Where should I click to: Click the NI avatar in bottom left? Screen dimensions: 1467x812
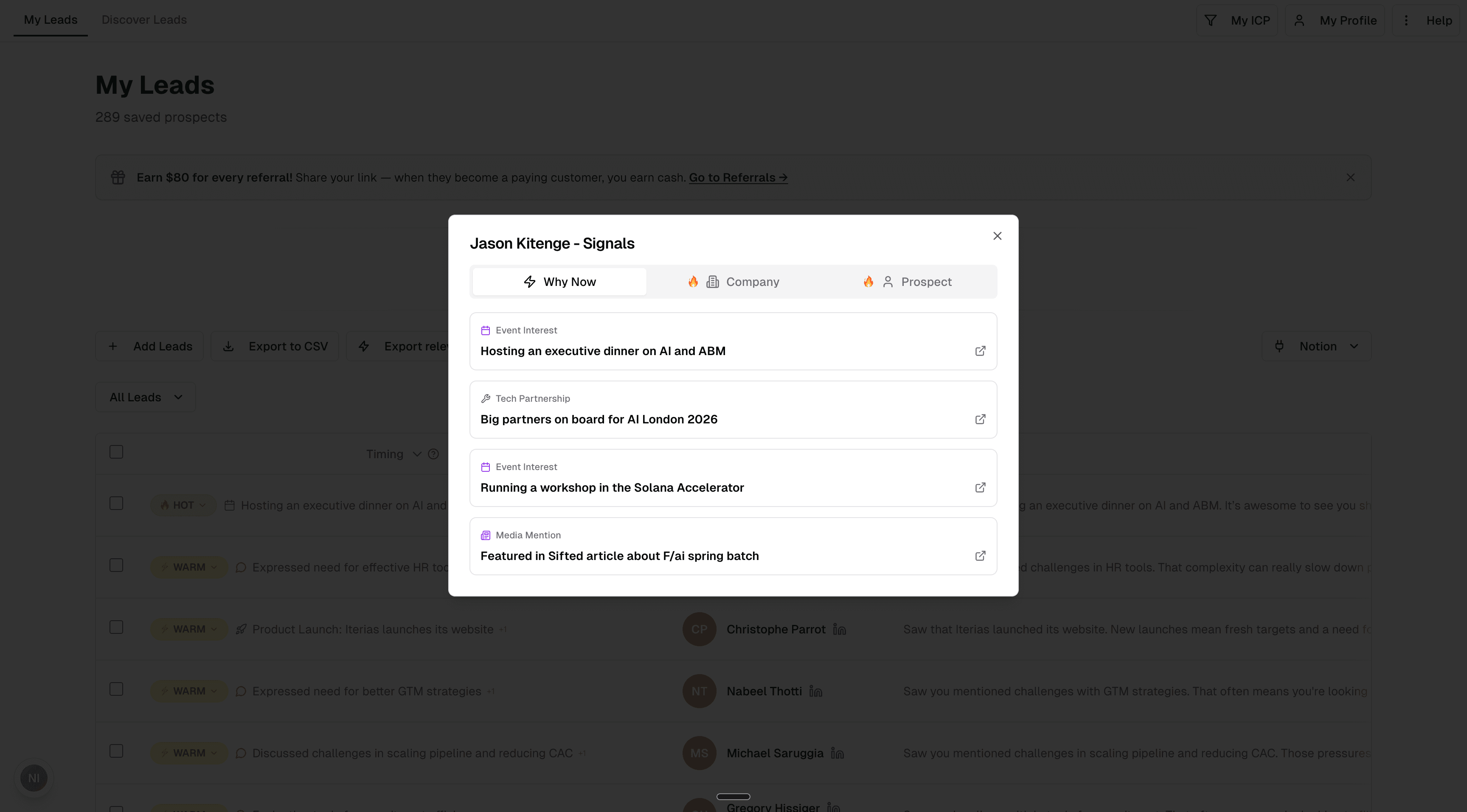click(34, 777)
